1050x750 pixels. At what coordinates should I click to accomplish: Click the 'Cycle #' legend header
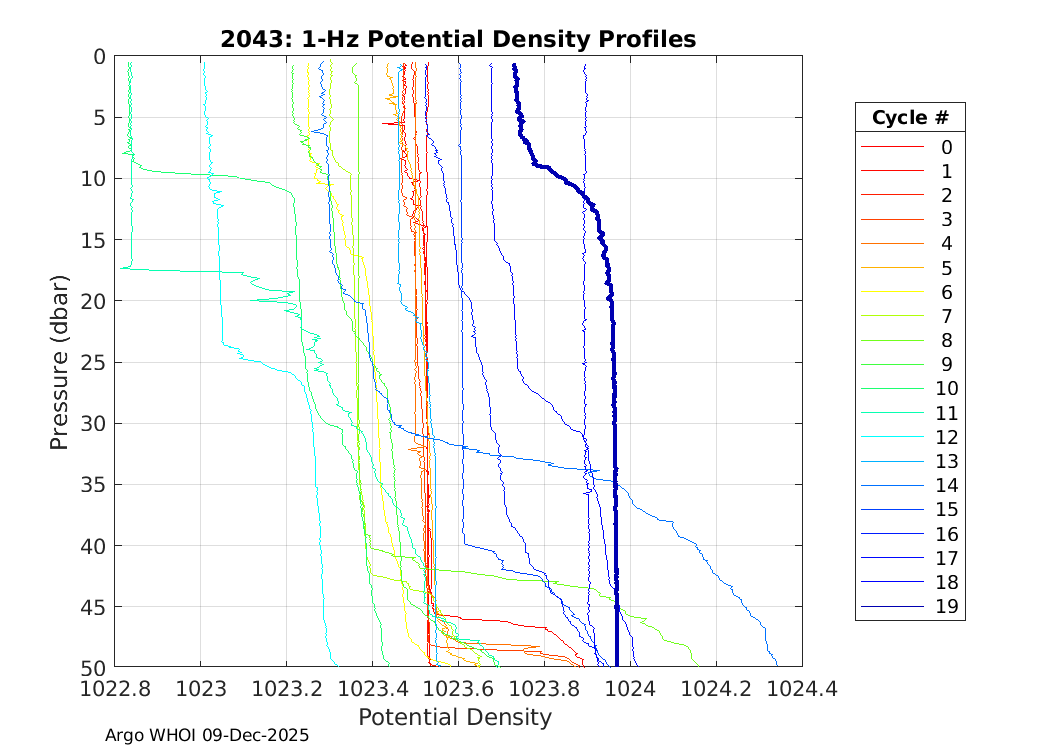910,118
